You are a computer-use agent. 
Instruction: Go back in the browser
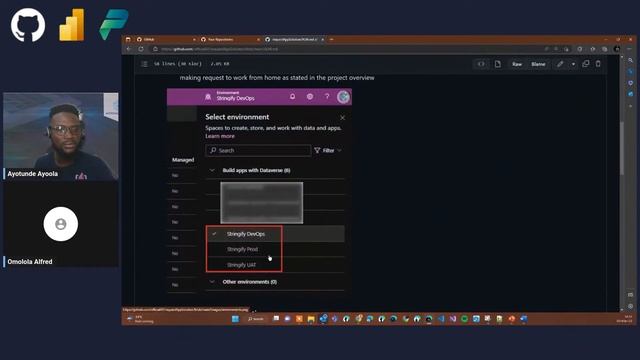(x=129, y=49)
